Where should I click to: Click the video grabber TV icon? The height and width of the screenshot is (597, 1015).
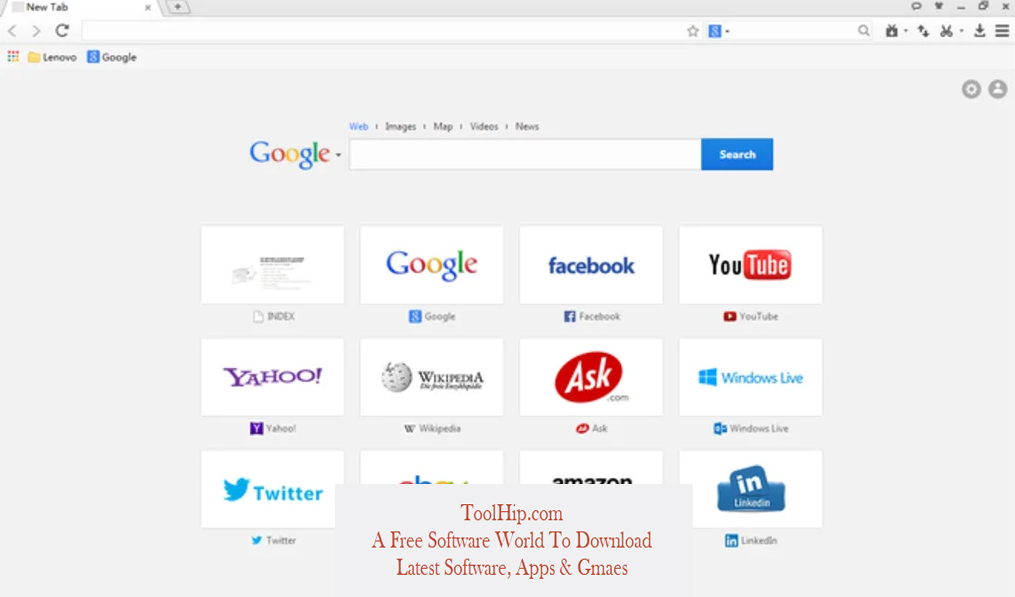[892, 30]
